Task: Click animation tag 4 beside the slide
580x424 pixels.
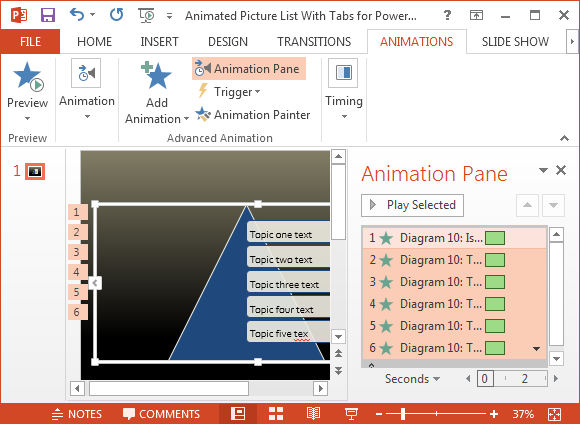Action: (x=78, y=272)
